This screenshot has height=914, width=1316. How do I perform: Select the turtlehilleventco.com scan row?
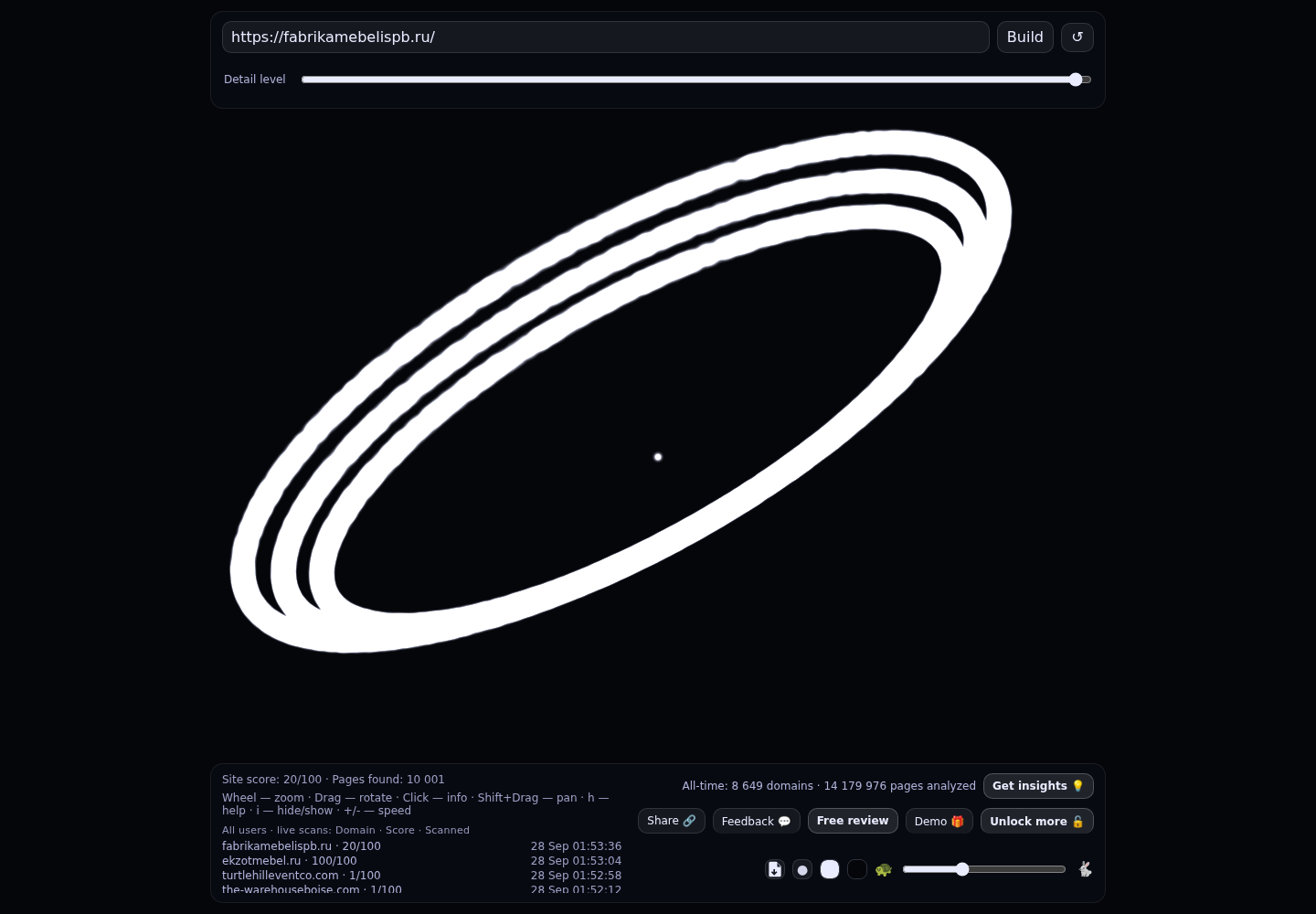[x=421, y=876]
